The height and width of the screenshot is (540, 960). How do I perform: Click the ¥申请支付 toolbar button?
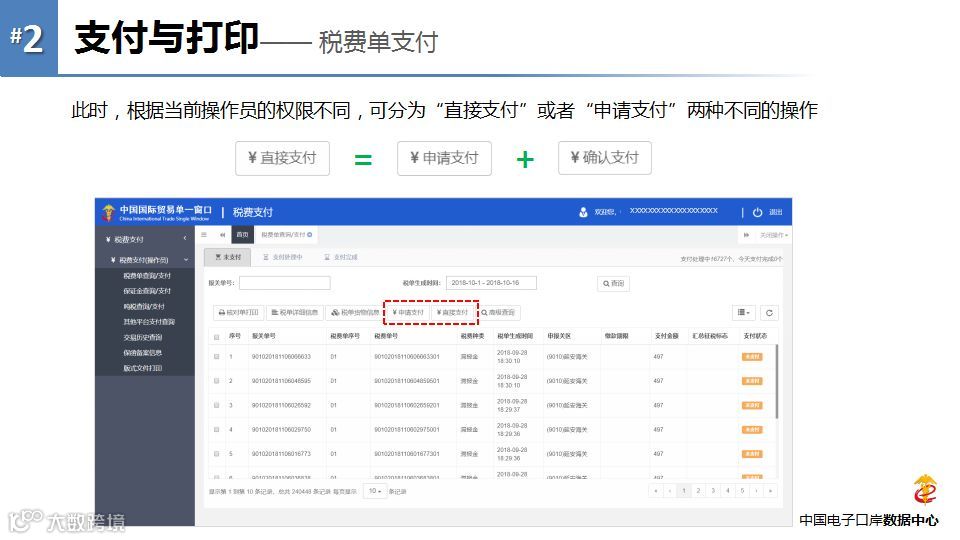(x=408, y=313)
